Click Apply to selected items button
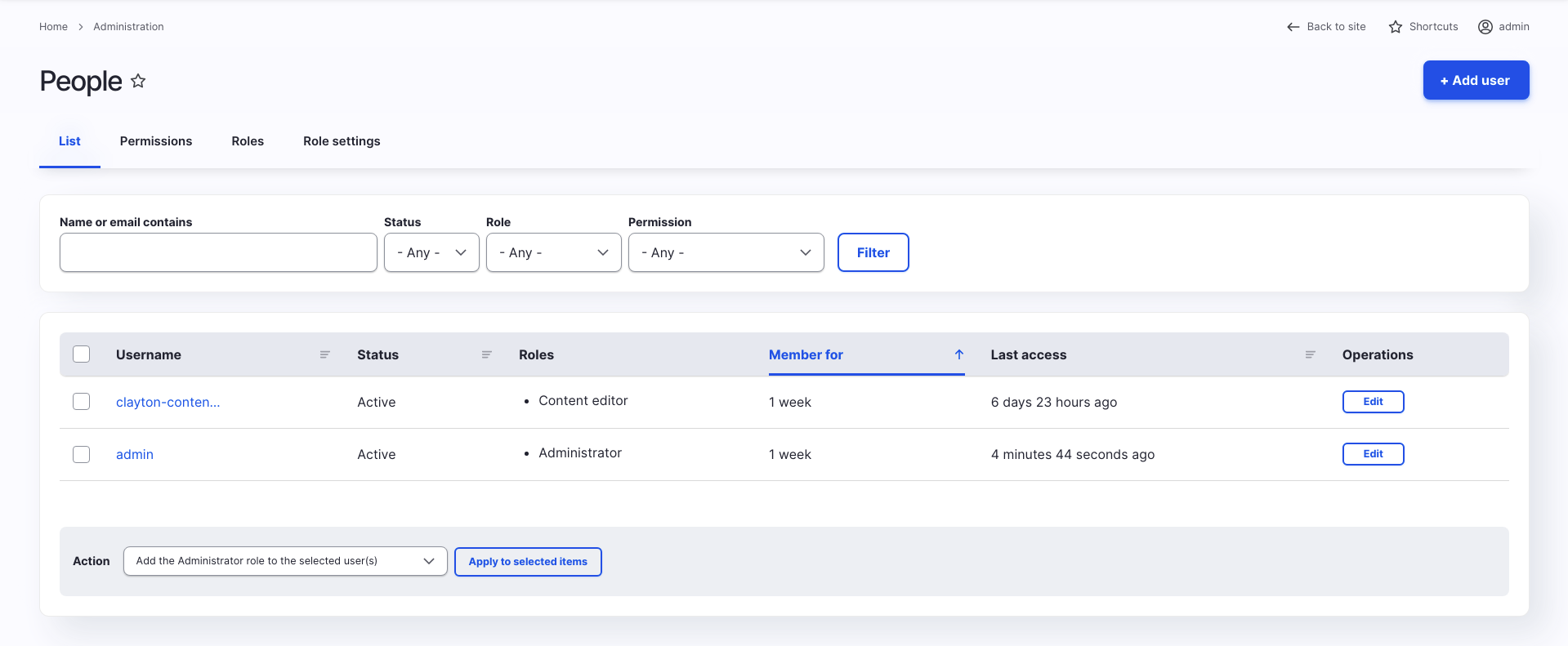Image resolution: width=1568 pixels, height=646 pixels. coord(528,562)
